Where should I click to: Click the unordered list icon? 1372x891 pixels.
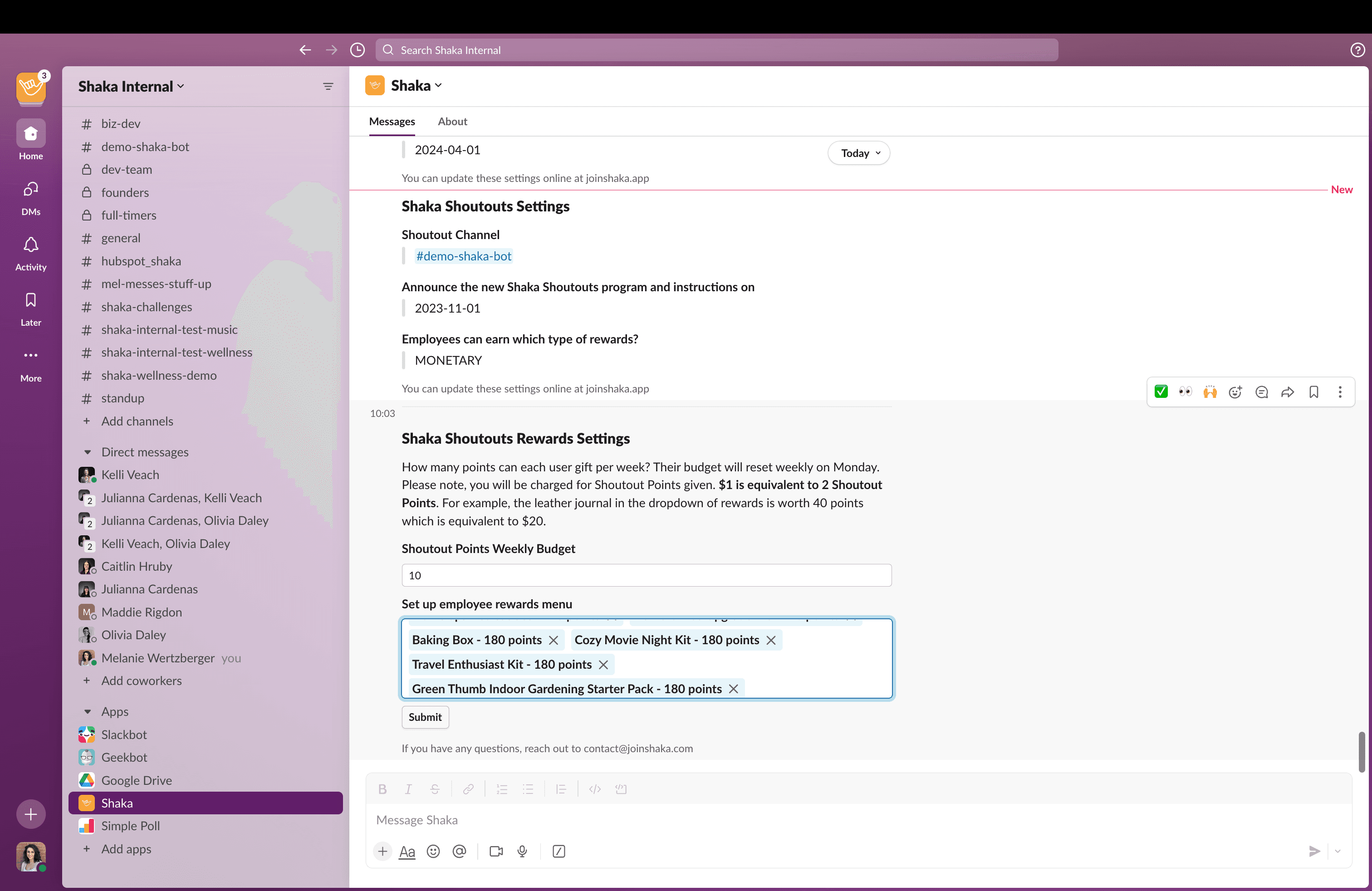528,789
